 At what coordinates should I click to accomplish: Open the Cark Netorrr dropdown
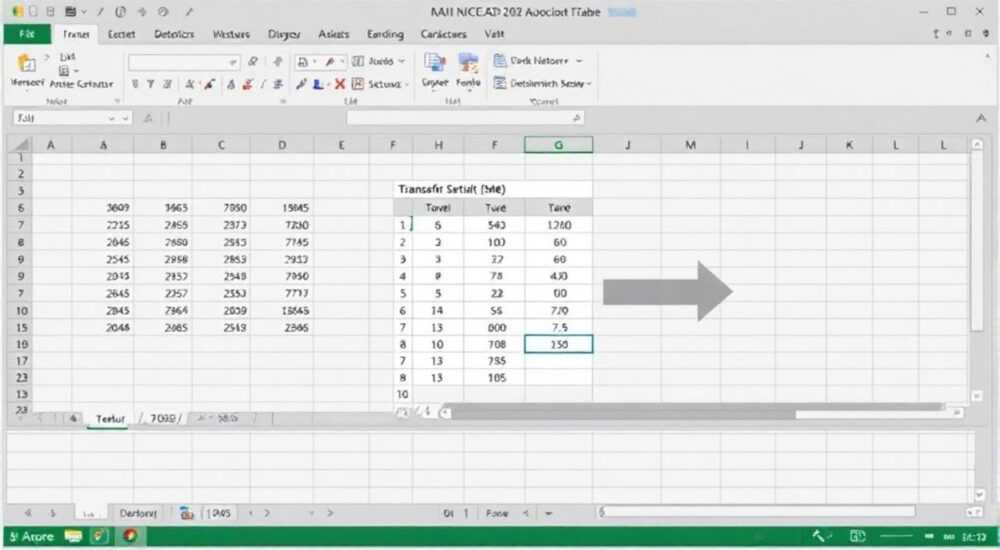tap(579, 61)
